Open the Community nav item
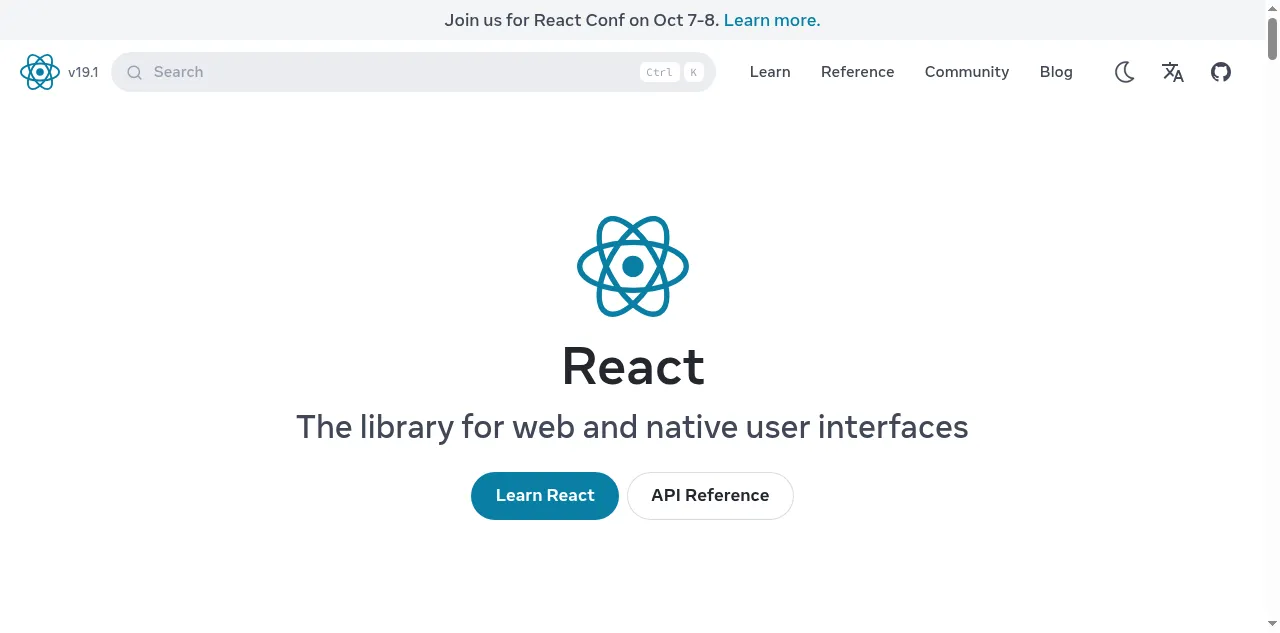 tap(967, 72)
